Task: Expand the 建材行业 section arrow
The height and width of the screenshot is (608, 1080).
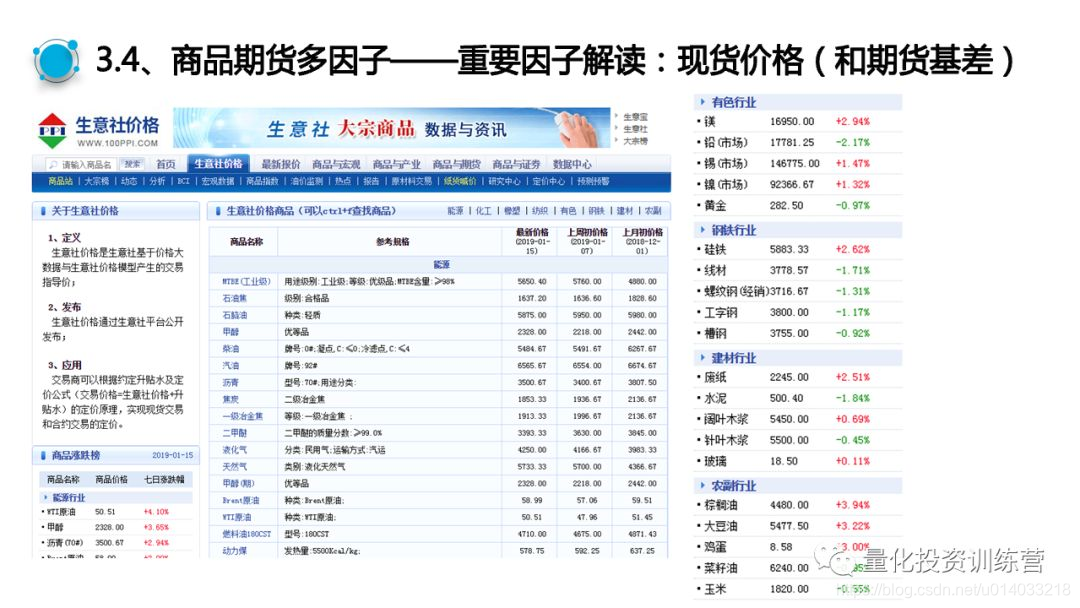Action: [702, 358]
